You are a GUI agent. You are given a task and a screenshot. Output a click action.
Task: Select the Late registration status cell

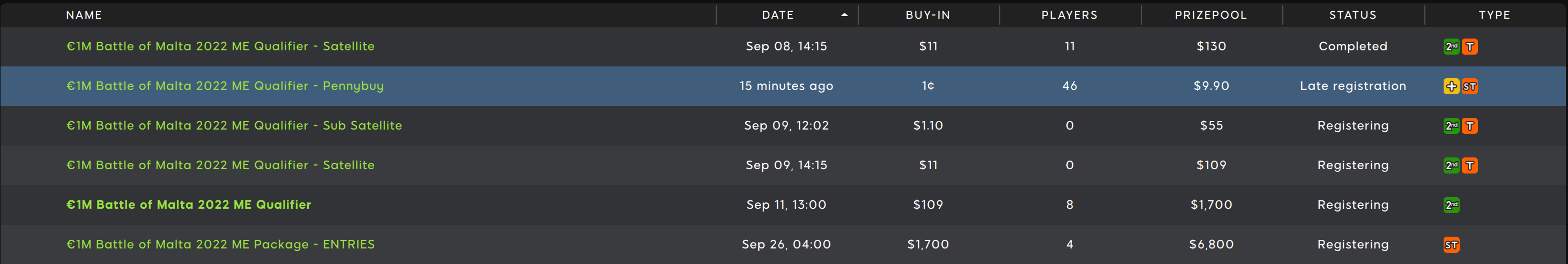tap(1353, 86)
